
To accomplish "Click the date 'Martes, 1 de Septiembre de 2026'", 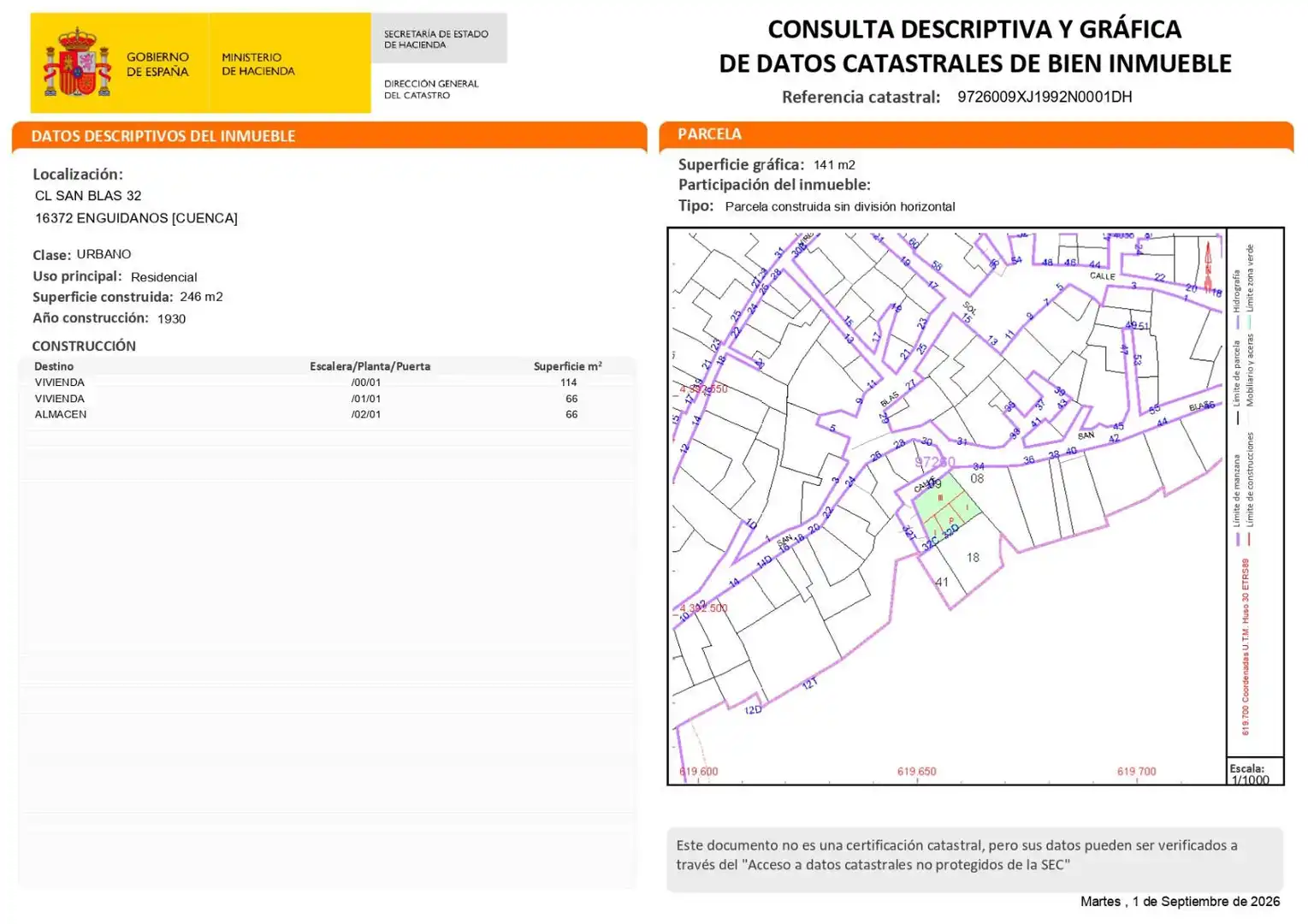I will (1181, 902).
